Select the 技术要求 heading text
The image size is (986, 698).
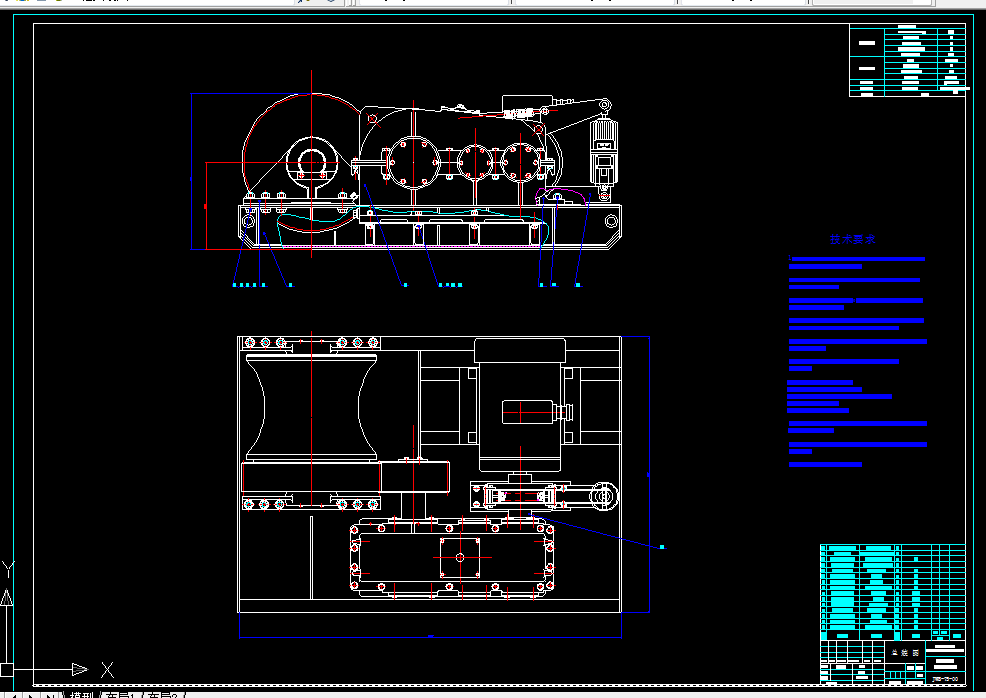(852, 239)
